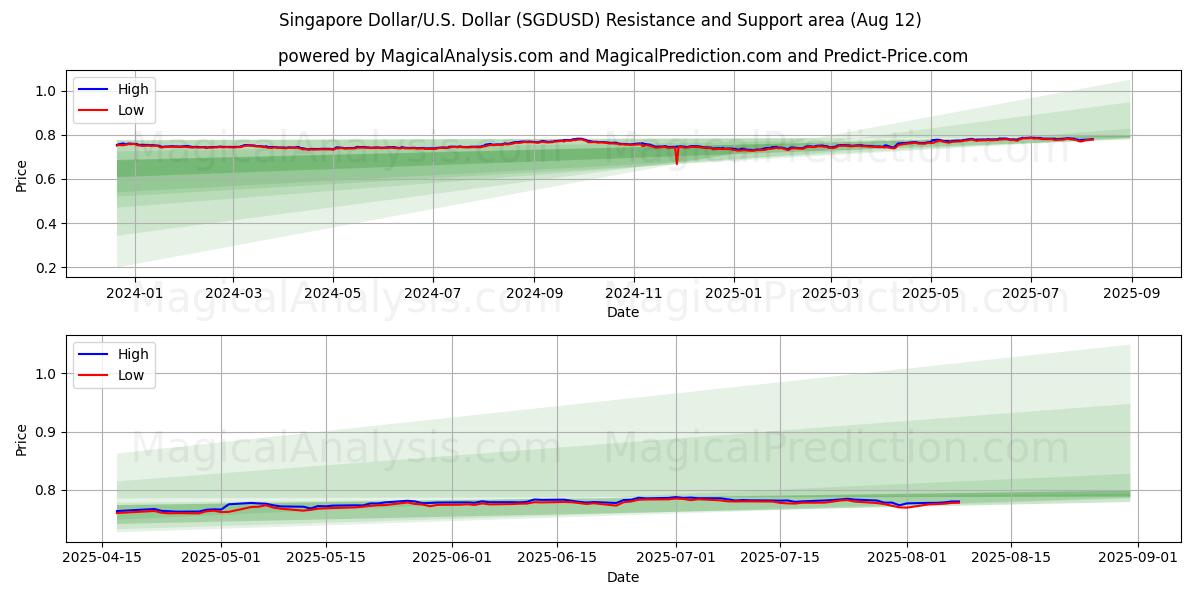This screenshot has width=1200, height=600.
Task: Click the '2024-03' tick label
Action: [233, 294]
